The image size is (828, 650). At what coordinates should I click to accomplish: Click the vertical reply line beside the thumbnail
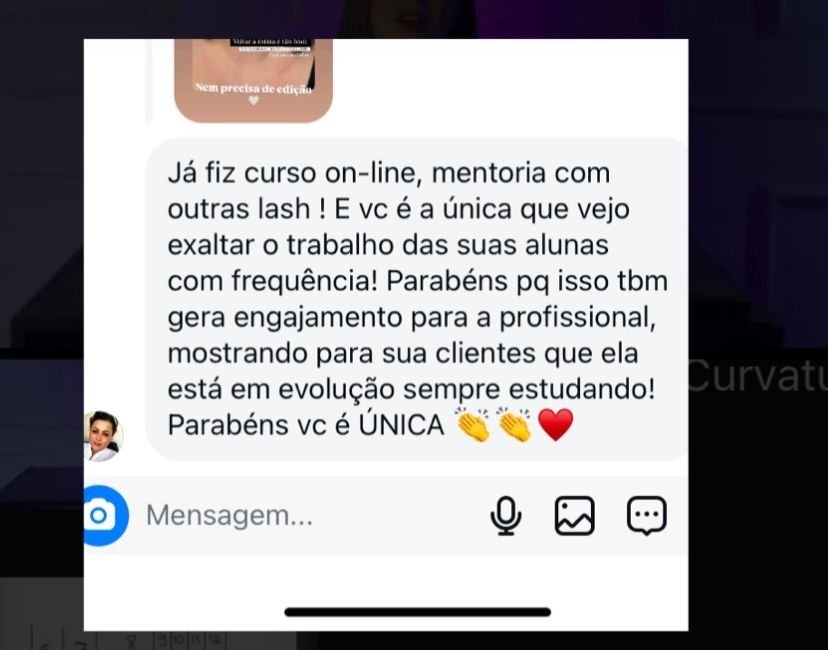[149, 81]
